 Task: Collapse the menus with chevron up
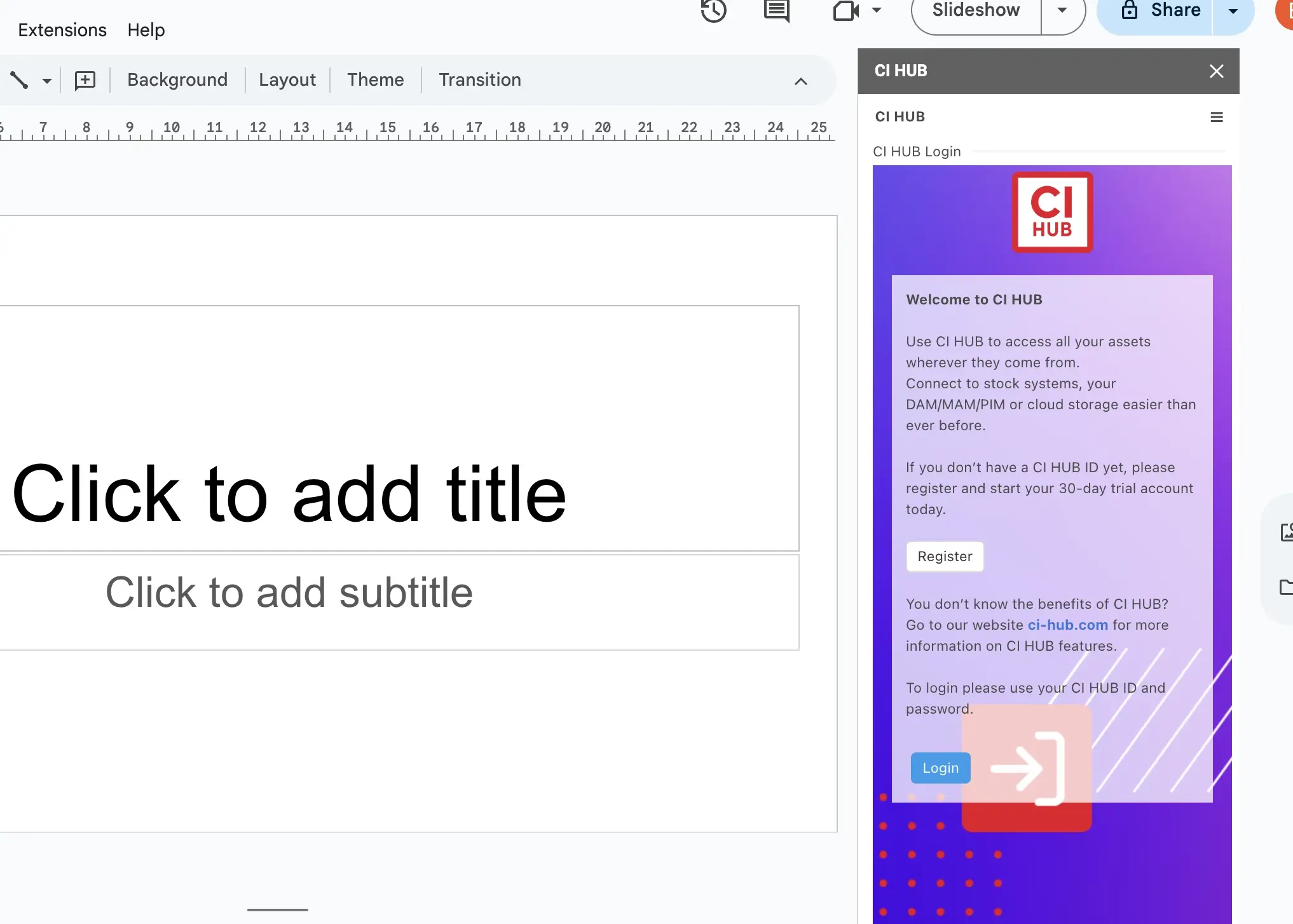801,81
